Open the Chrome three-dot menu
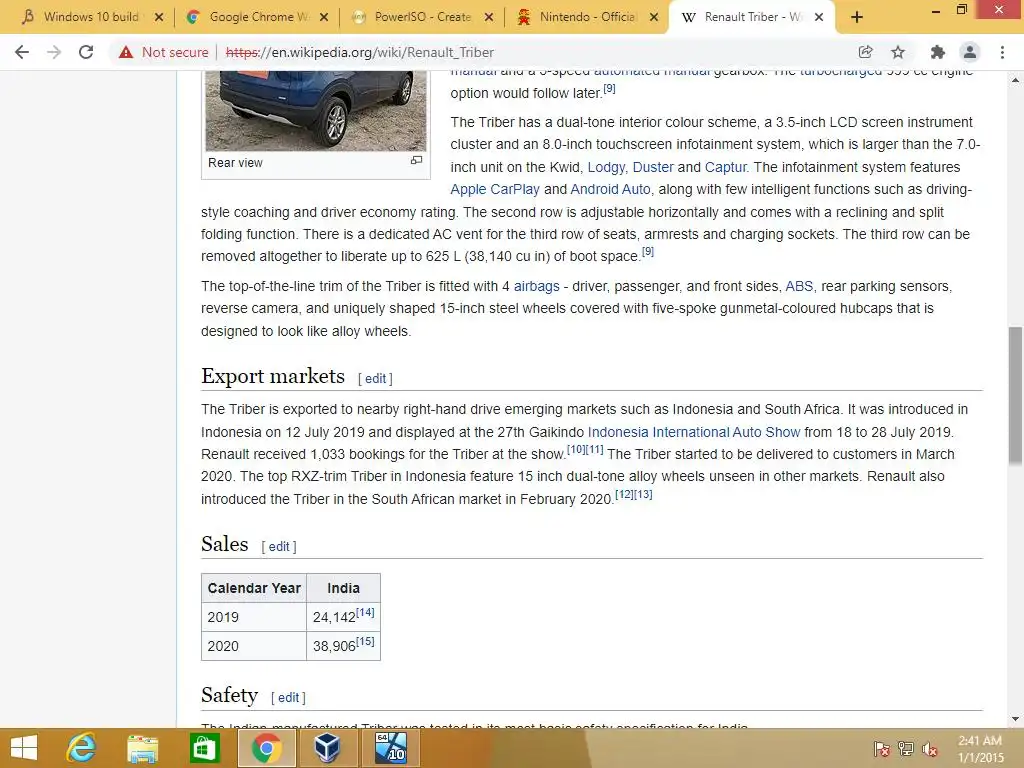This screenshot has height=768, width=1024. (1002, 52)
